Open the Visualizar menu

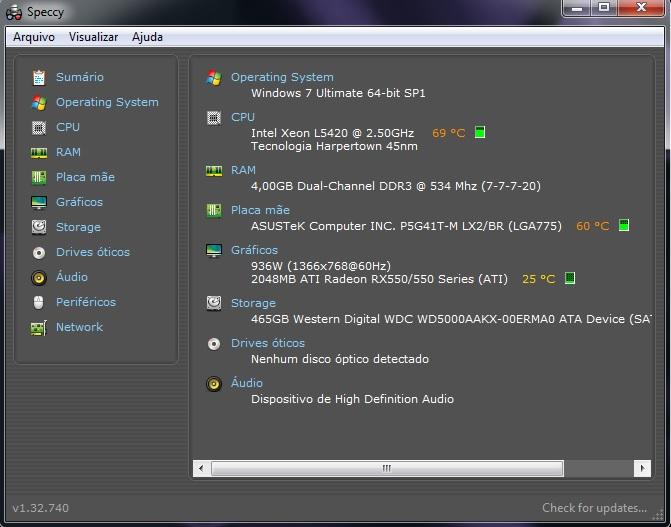(93, 37)
